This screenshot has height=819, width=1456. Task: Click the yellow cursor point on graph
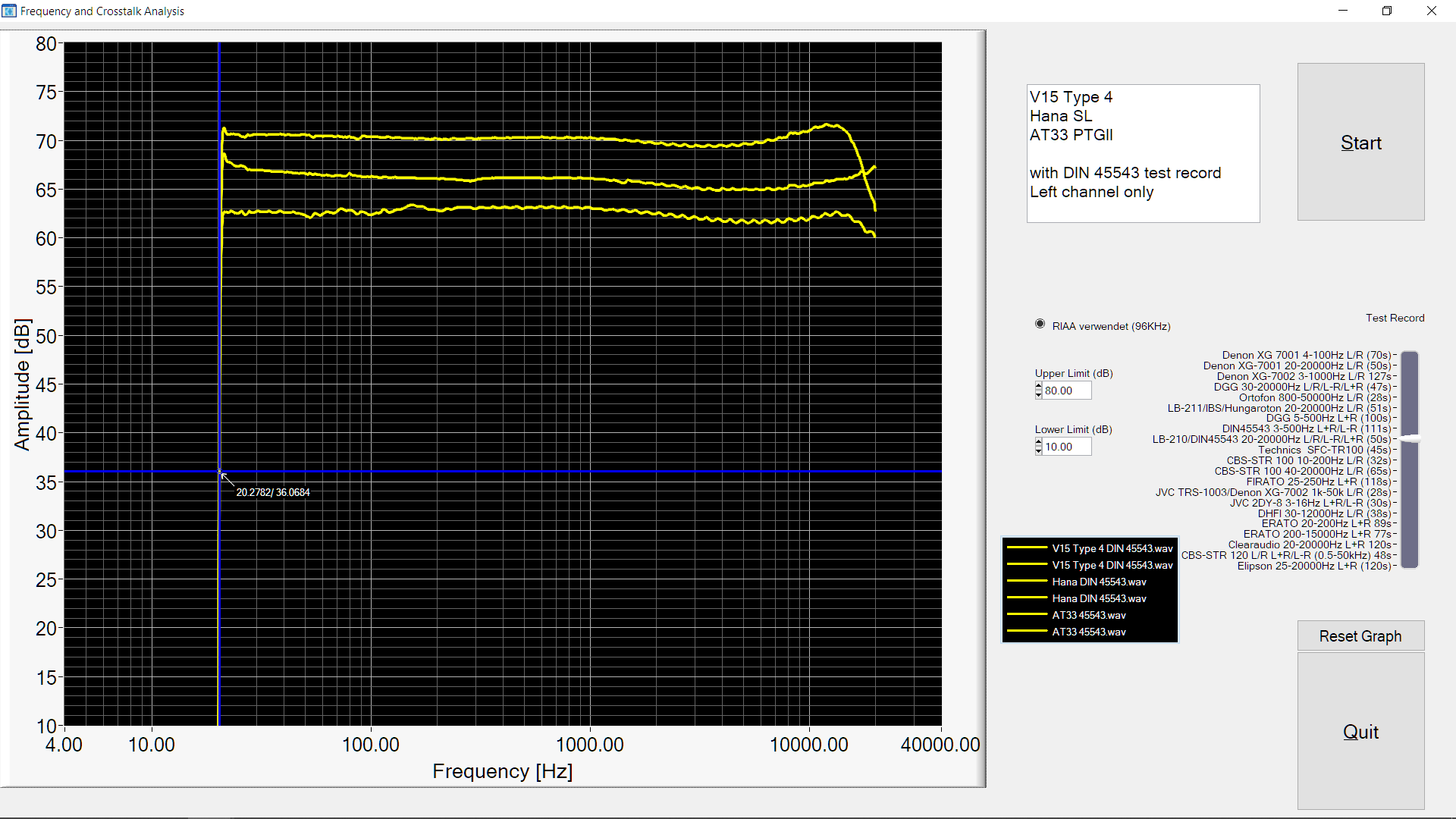[x=220, y=472]
